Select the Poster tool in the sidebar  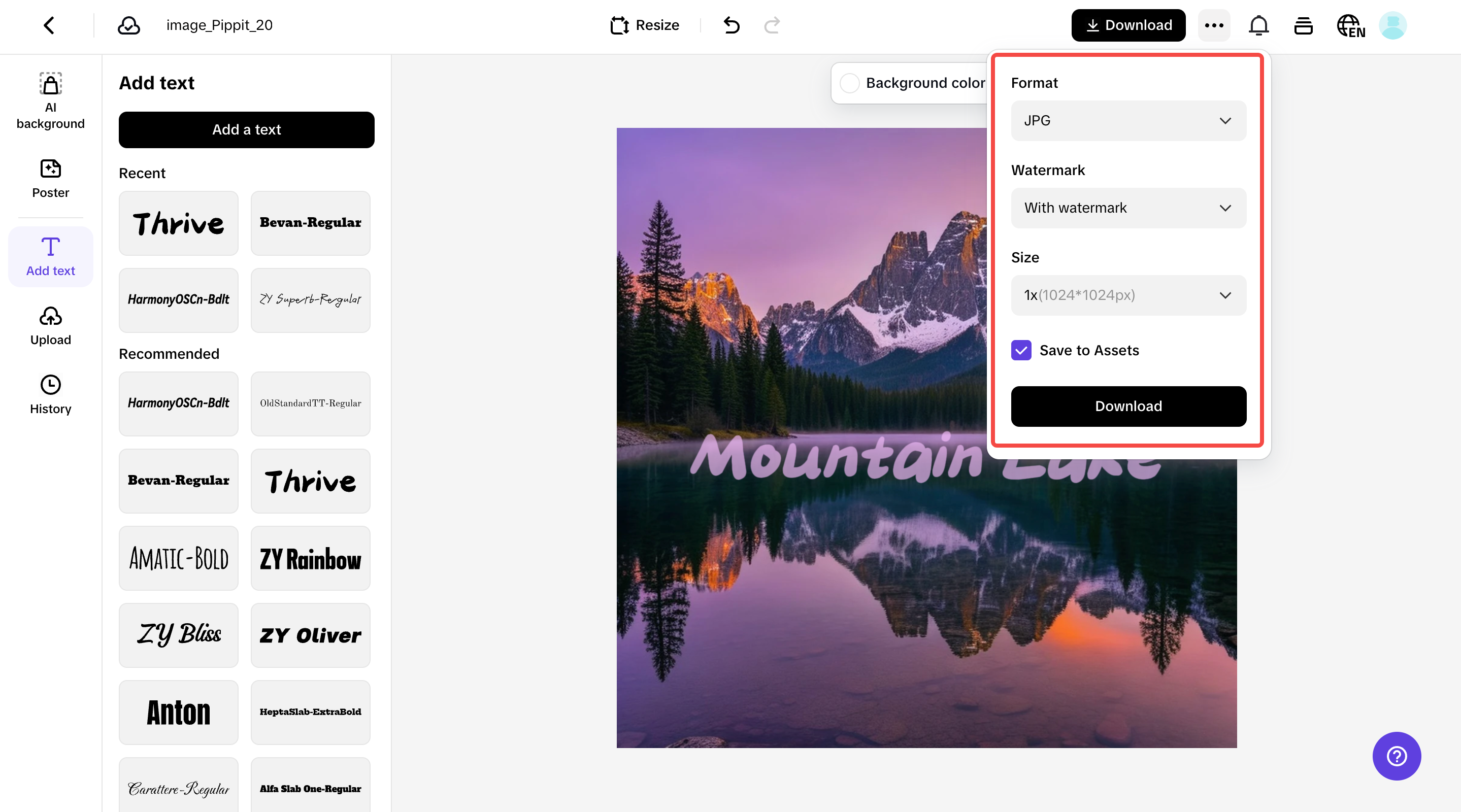coord(50,179)
